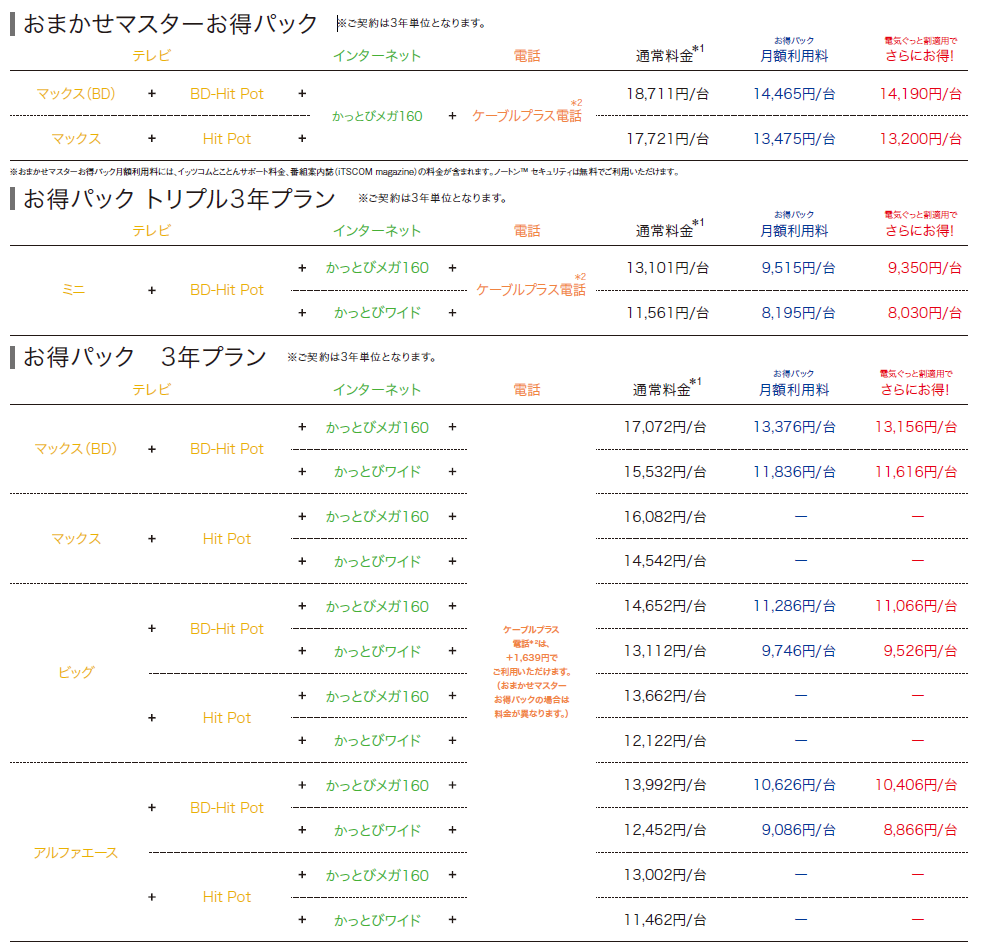The height and width of the screenshot is (944, 981).
Task: Click the red 11,616円/台 price
Action: (x=916, y=472)
